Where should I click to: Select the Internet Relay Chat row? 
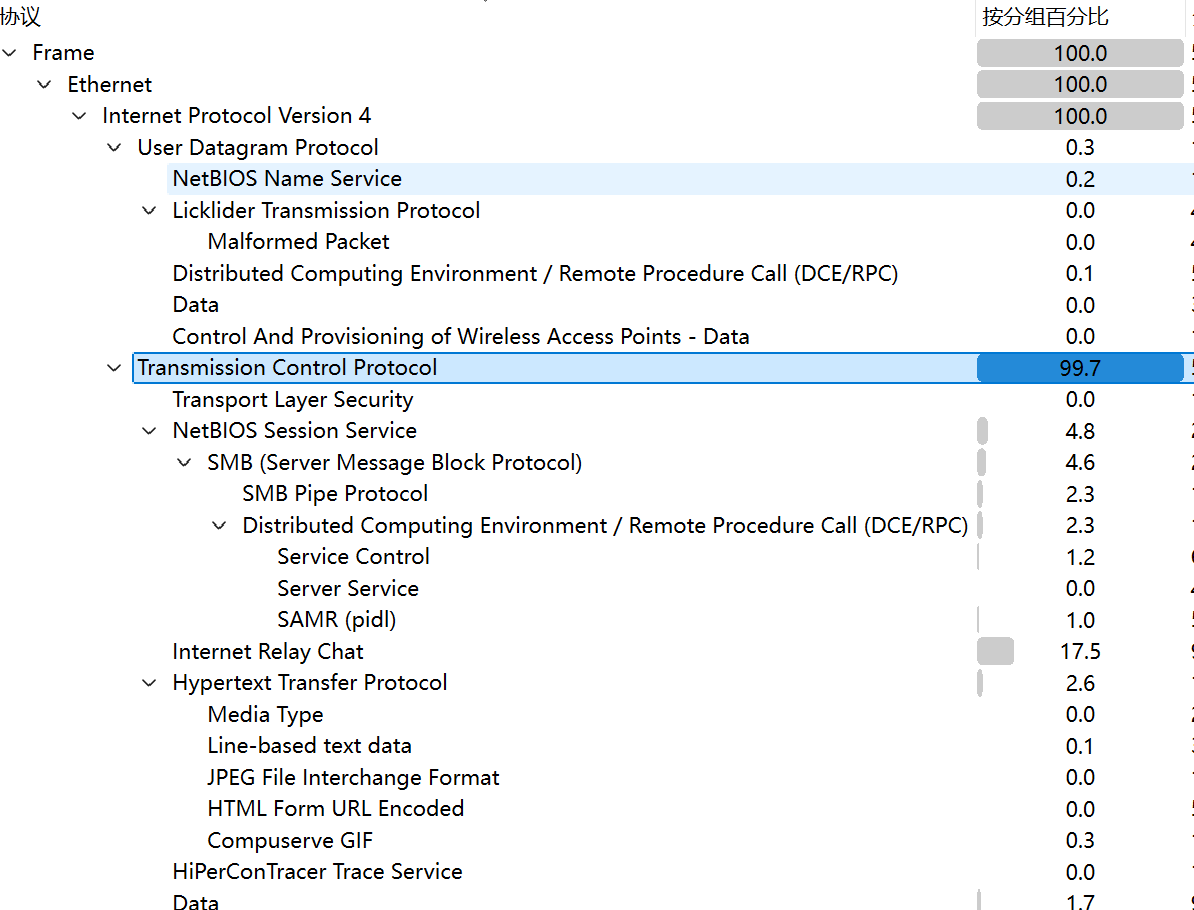(268, 652)
